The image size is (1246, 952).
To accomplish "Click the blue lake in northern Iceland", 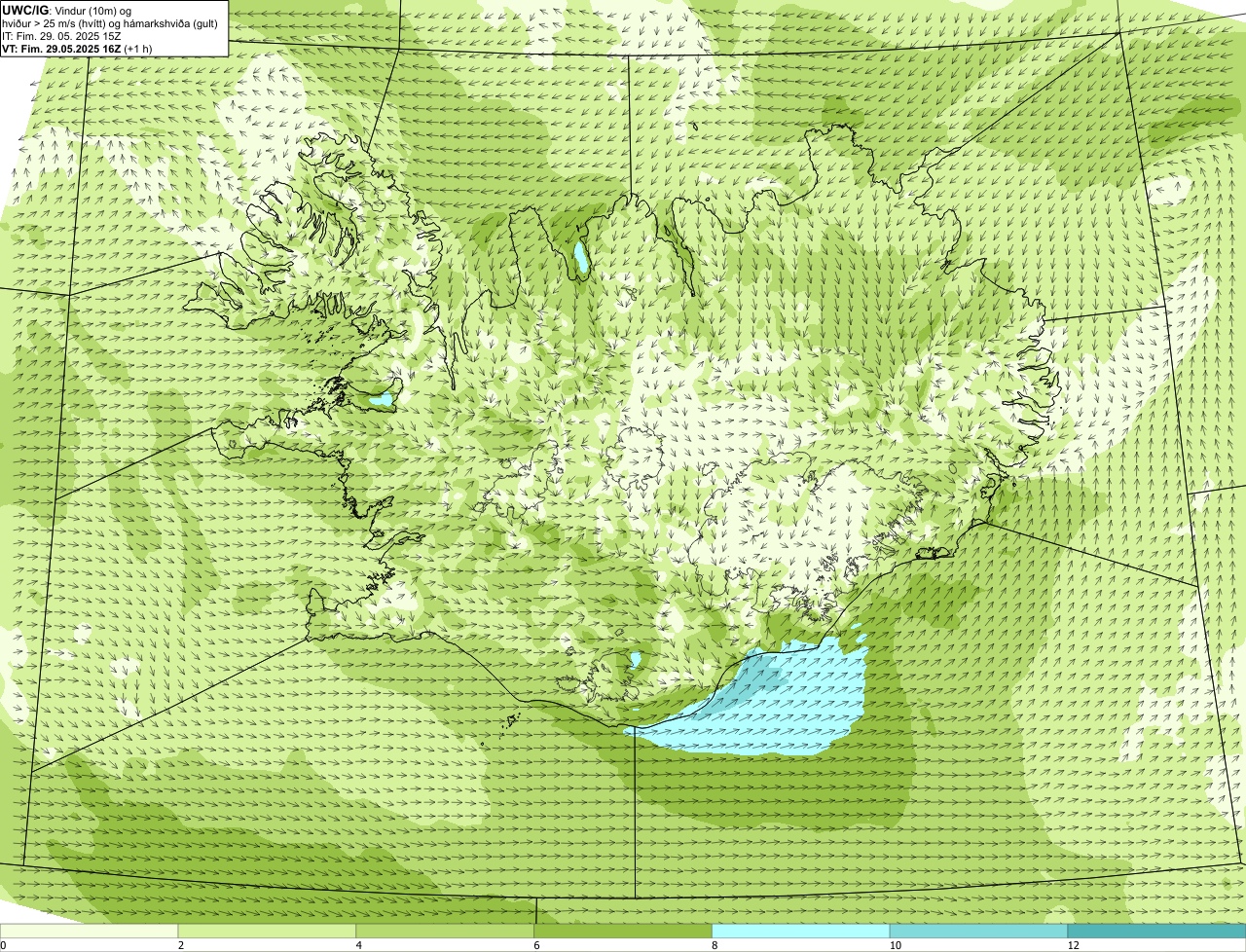I will (x=580, y=258).
